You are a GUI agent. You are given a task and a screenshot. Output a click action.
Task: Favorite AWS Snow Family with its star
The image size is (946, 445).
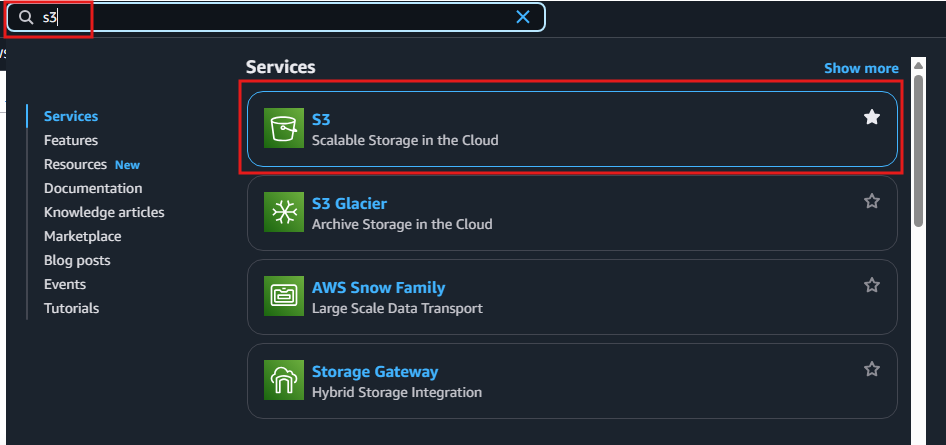tap(872, 285)
